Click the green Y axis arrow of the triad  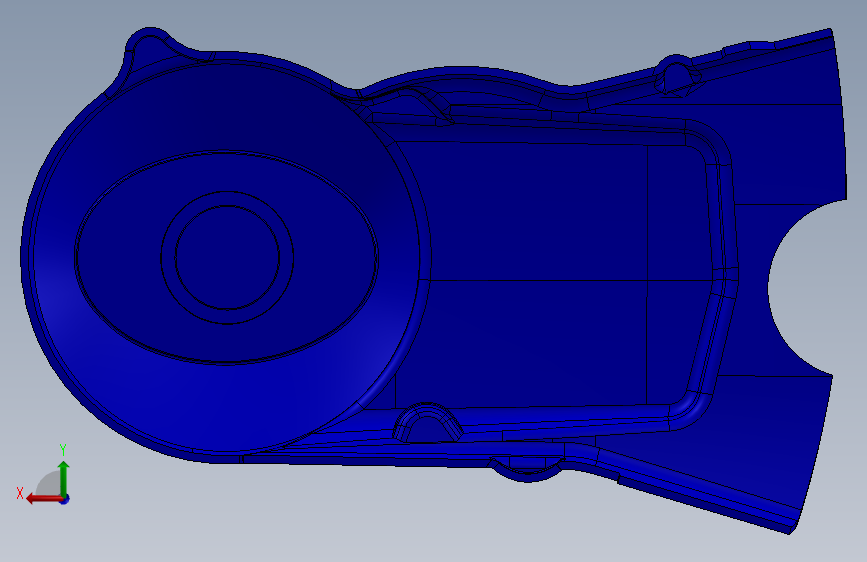coord(64,478)
